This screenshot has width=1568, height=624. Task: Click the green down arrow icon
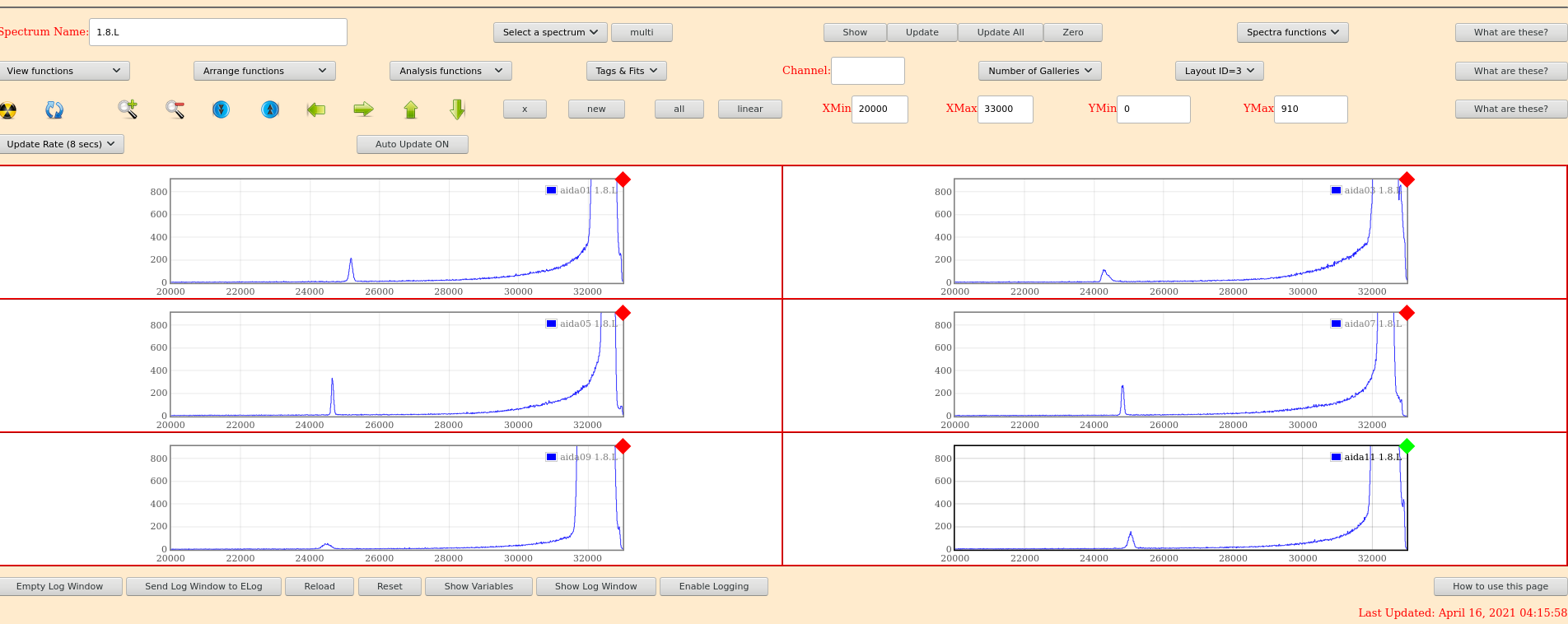458,109
